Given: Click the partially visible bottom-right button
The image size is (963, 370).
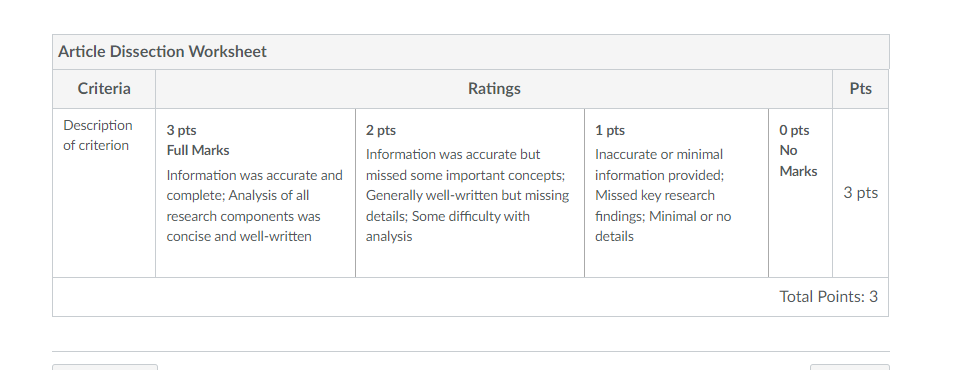Looking at the screenshot, I should tap(849, 367).
